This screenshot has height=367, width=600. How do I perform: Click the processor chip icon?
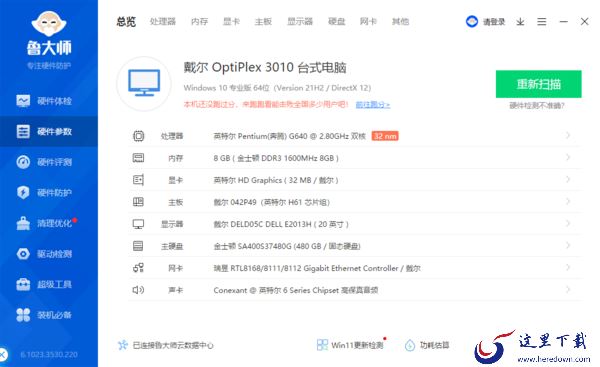click(x=139, y=136)
